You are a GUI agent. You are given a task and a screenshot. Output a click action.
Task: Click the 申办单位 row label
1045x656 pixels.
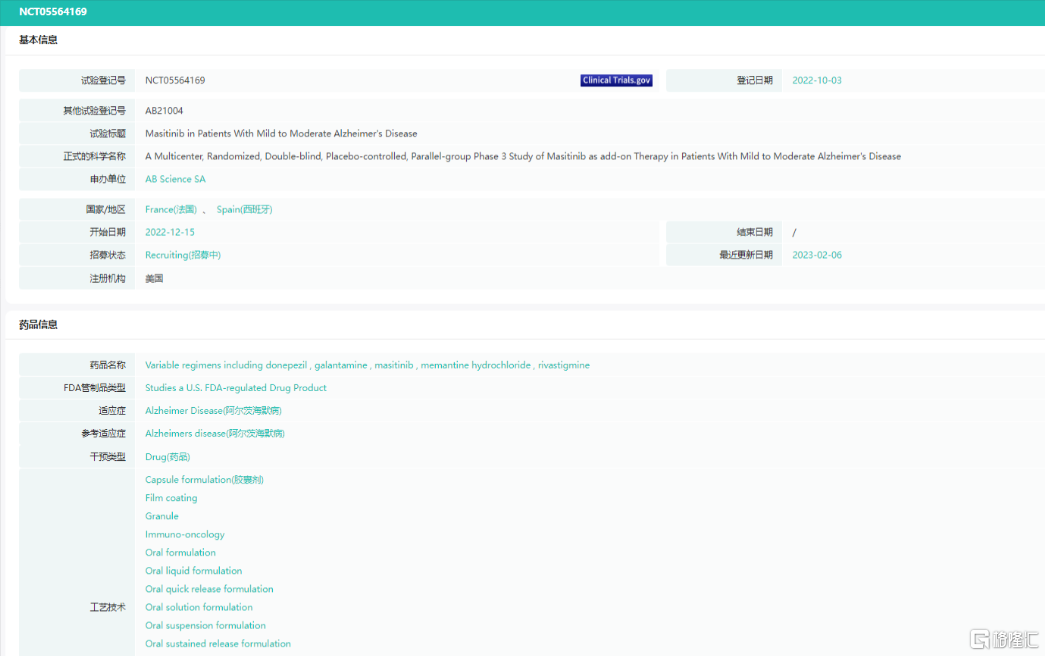[x=107, y=179]
